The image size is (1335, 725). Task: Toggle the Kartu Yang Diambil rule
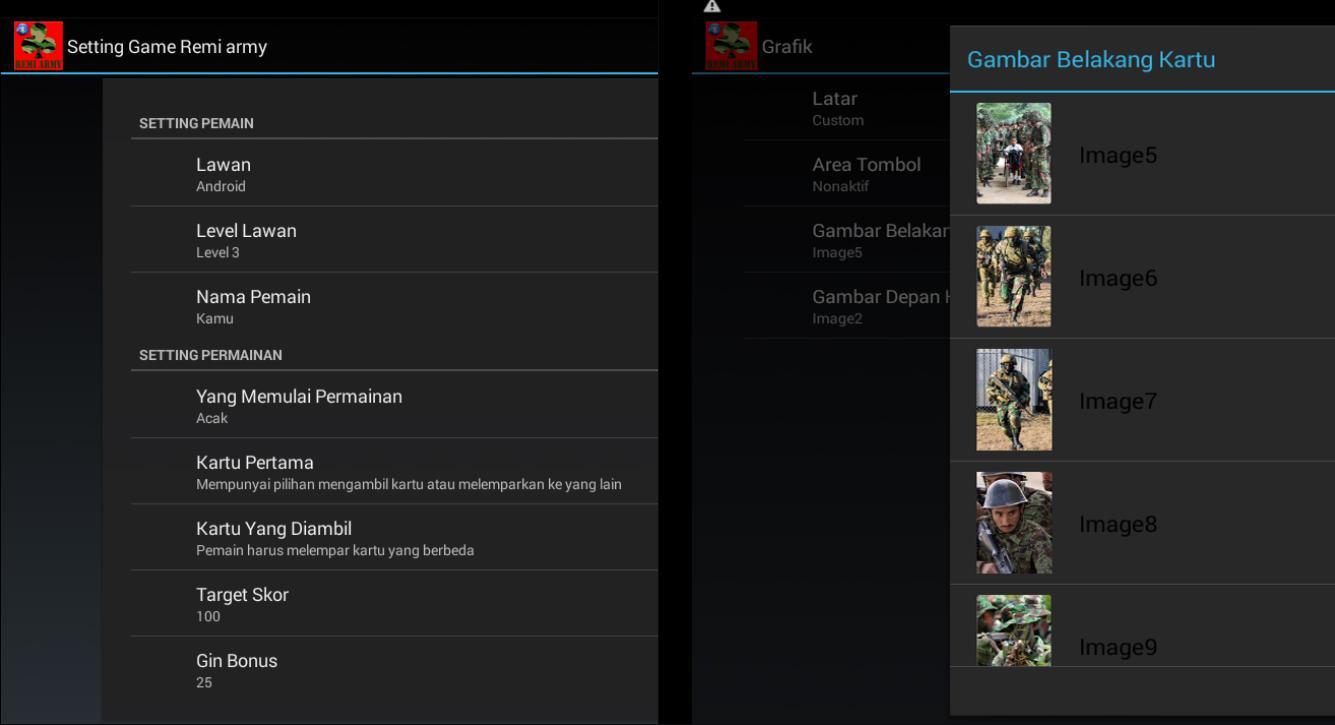pyautogui.click(x=394, y=538)
